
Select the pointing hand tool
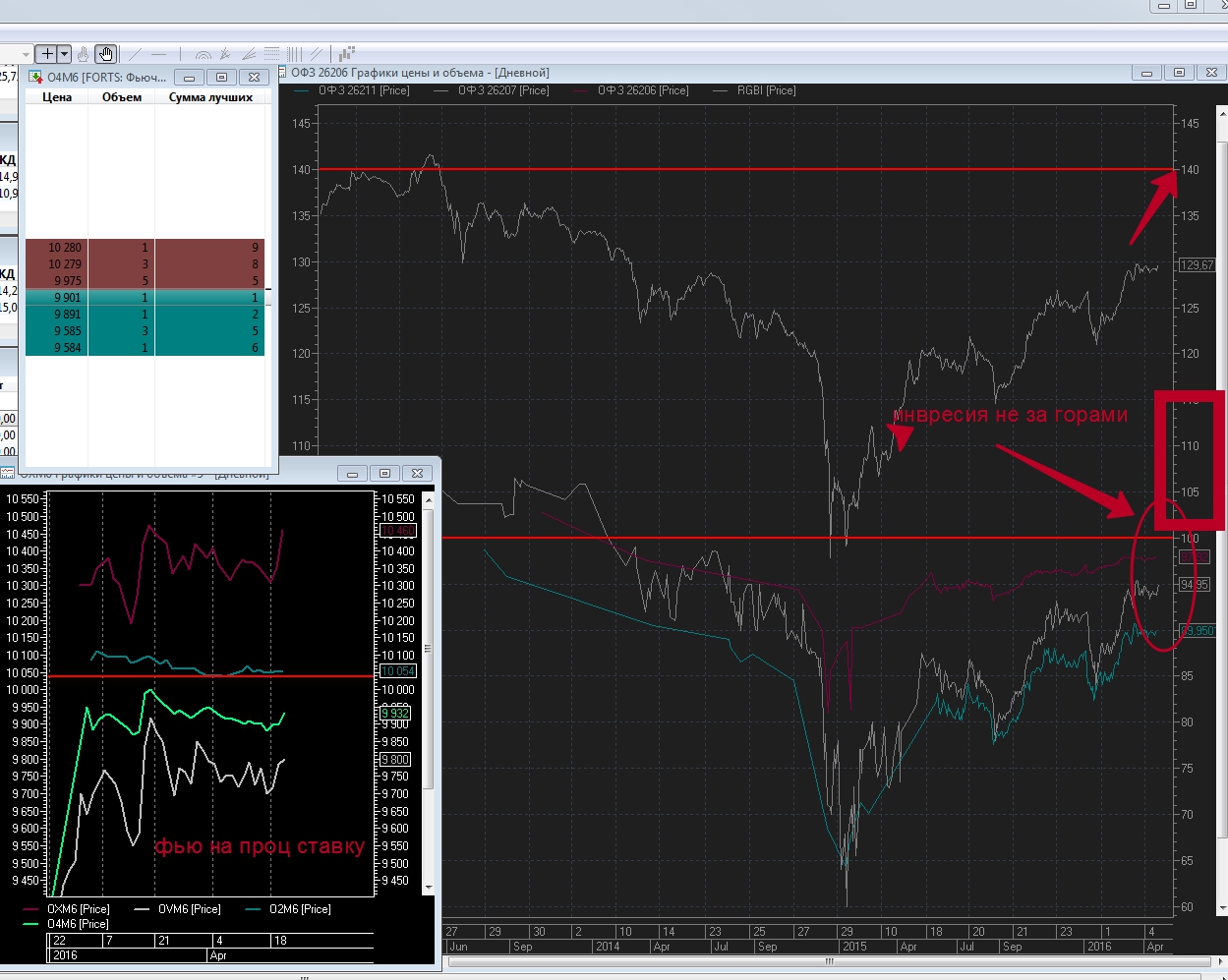coord(83,54)
